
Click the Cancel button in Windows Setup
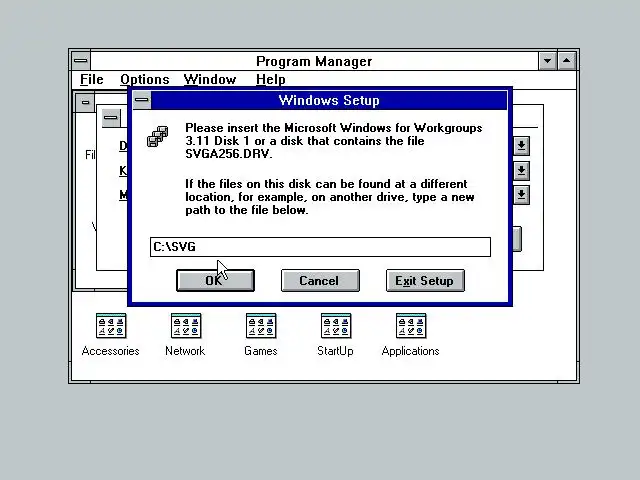pos(320,280)
